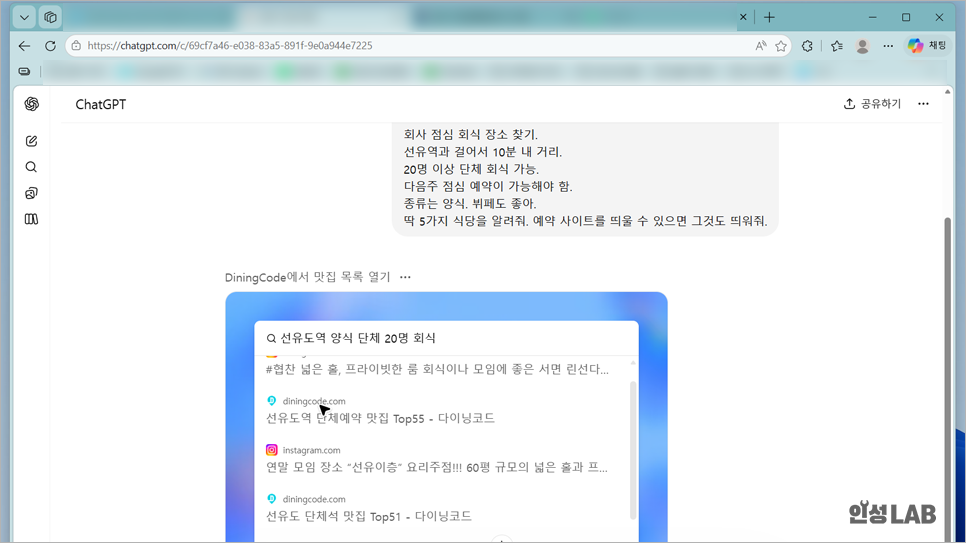966x543 pixels.
Task: Click the Instagram logo icon in results
Action: (x=272, y=450)
